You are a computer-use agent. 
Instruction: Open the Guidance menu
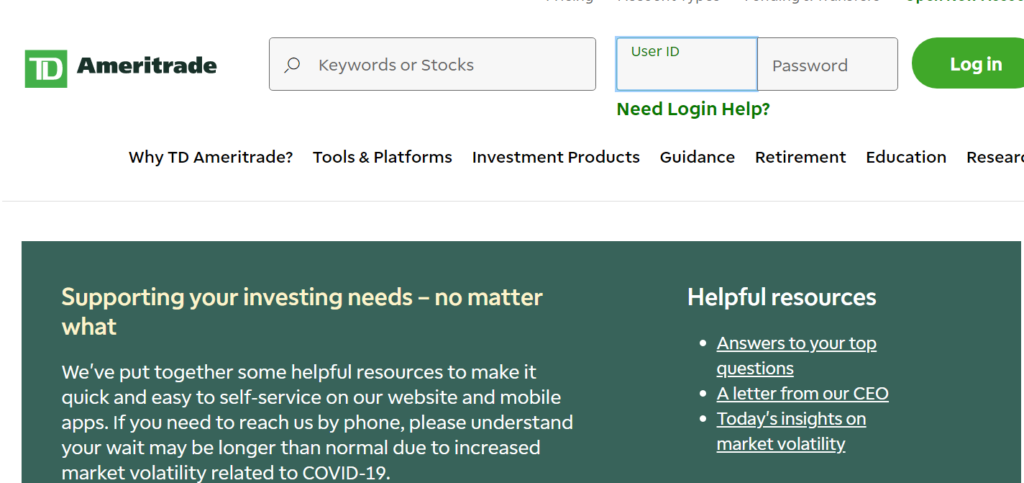(x=697, y=157)
